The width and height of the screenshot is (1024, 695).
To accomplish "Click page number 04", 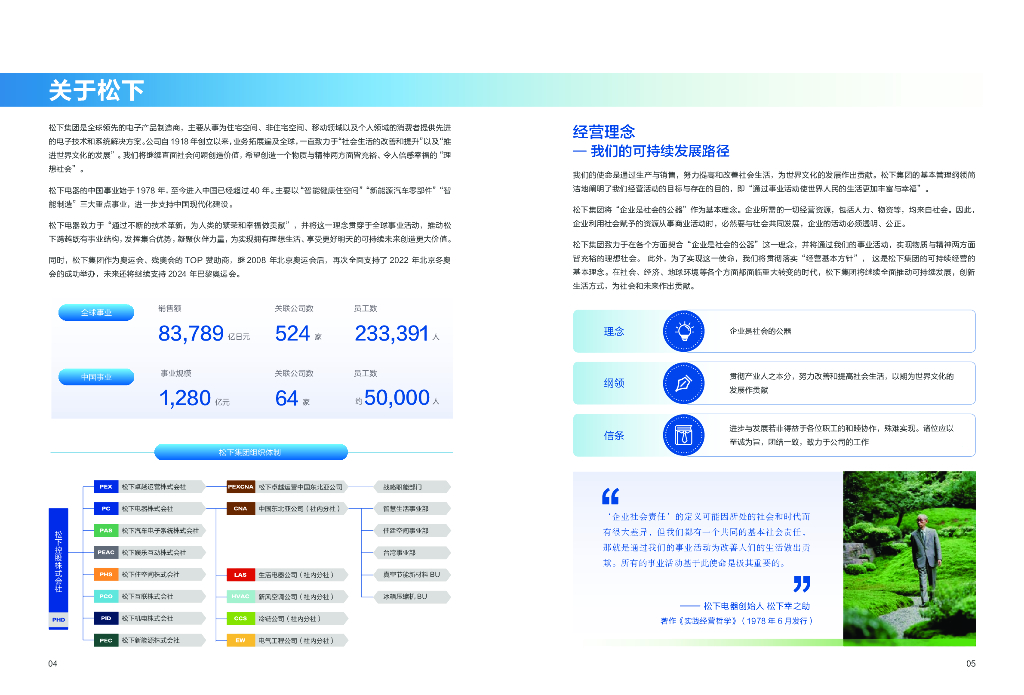I will pos(53,664).
